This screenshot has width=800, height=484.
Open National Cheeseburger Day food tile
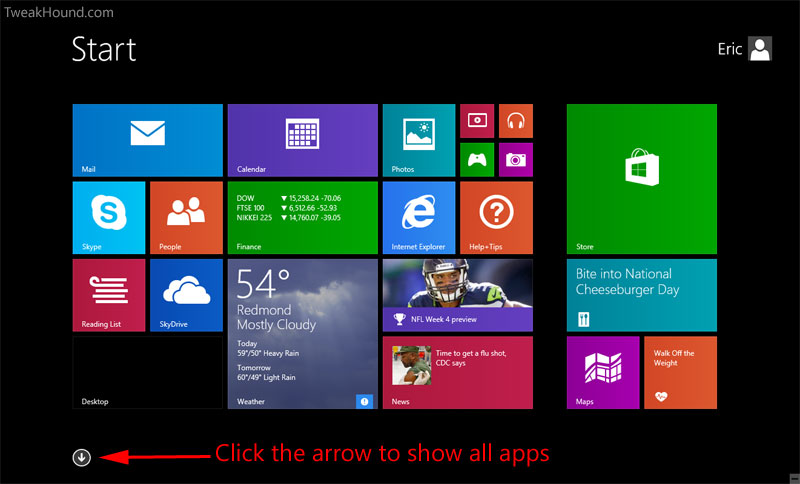click(x=642, y=295)
